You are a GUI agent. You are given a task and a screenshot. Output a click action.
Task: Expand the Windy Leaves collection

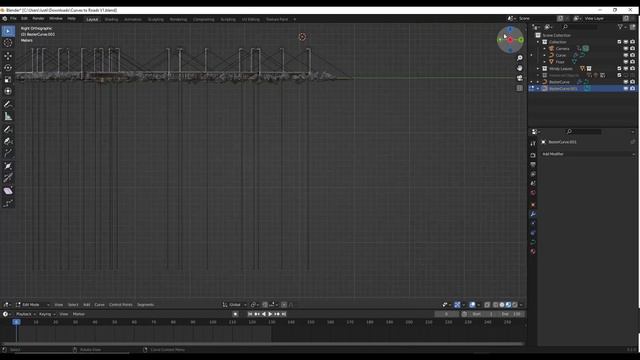(538, 69)
